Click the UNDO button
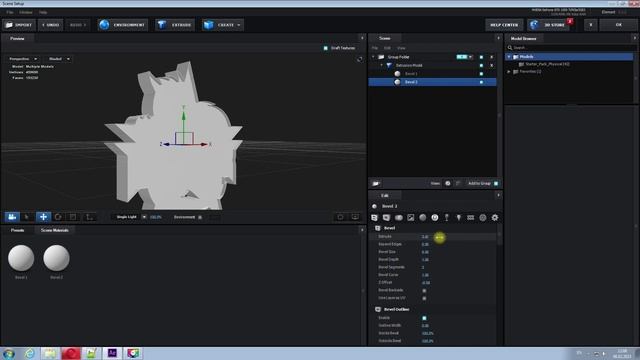This screenshot has height=360, width=640. [51, 25]
